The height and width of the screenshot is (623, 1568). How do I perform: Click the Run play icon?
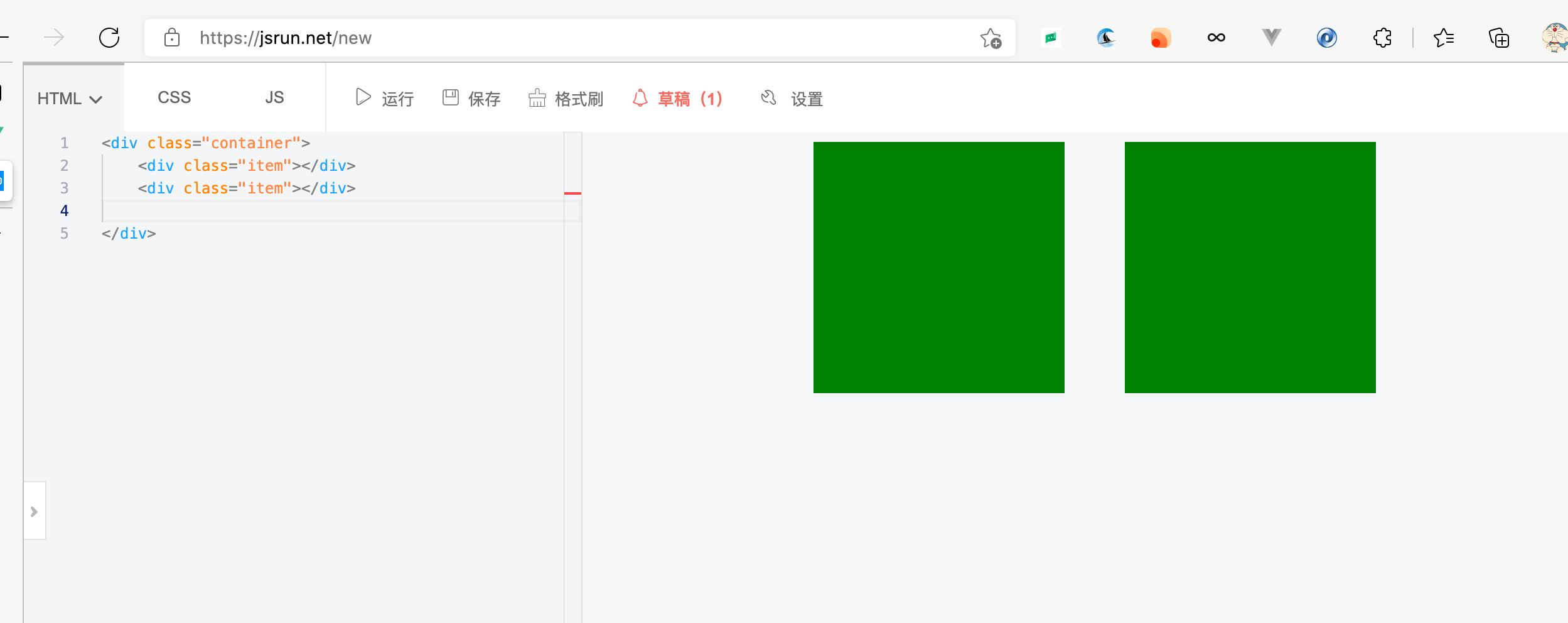pyautogui.click(x=363, y=97)
